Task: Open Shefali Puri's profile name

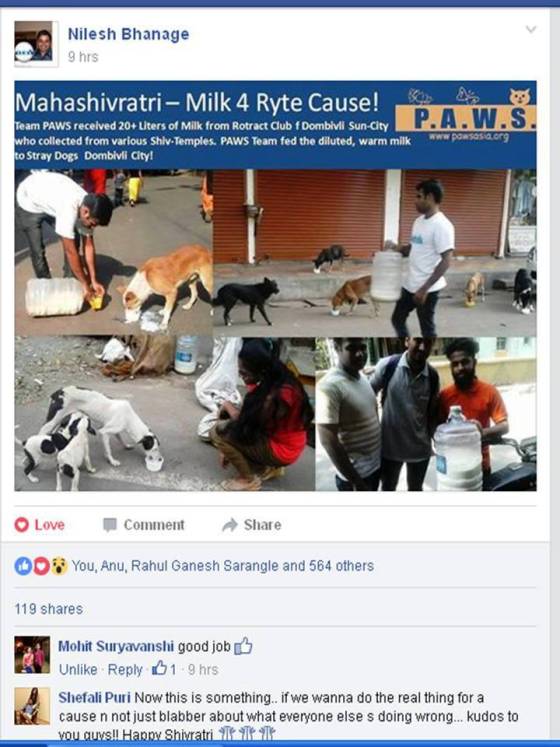Action: 94,697
